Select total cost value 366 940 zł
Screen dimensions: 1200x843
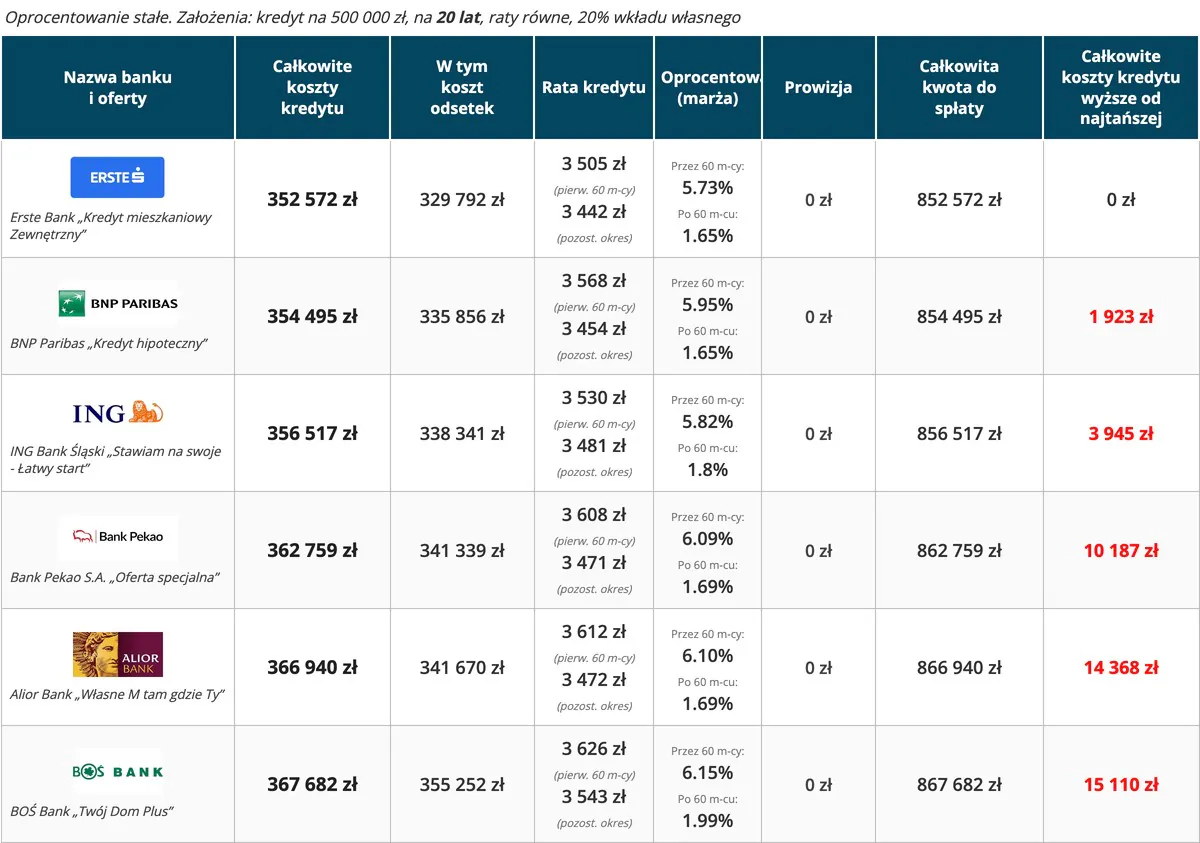tap(312, 667)
